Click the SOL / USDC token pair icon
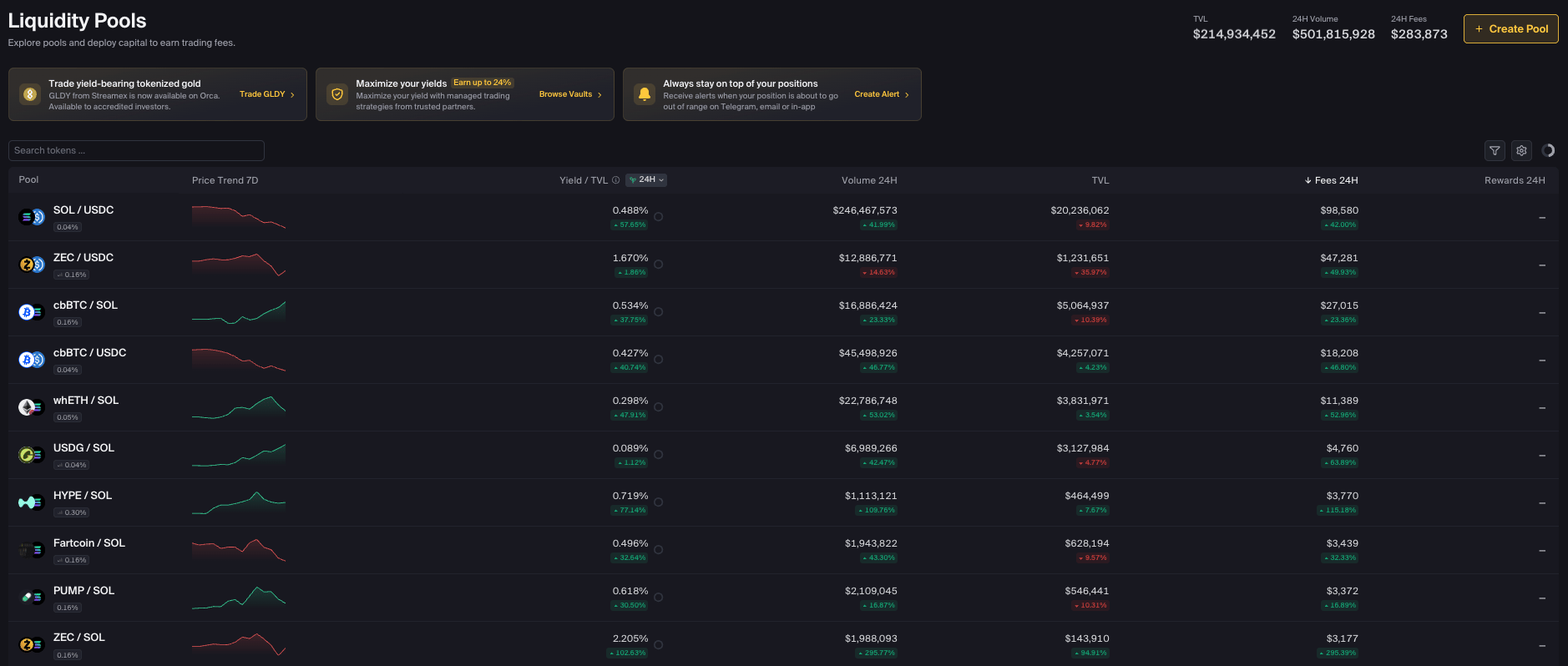This screenshot has width=1568, height=666. point(31,217)
